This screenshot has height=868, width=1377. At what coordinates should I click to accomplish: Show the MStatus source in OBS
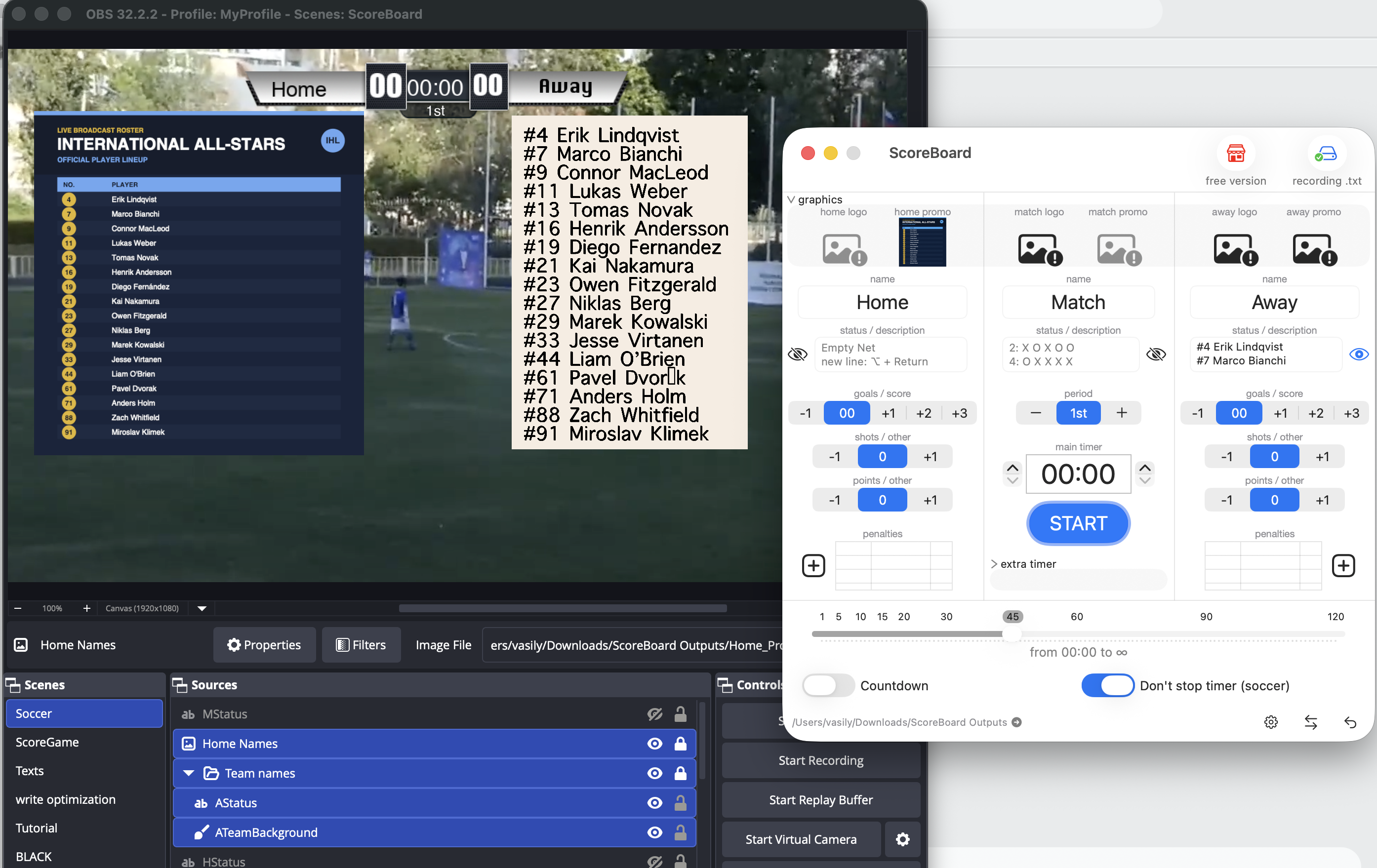[654, 713]
